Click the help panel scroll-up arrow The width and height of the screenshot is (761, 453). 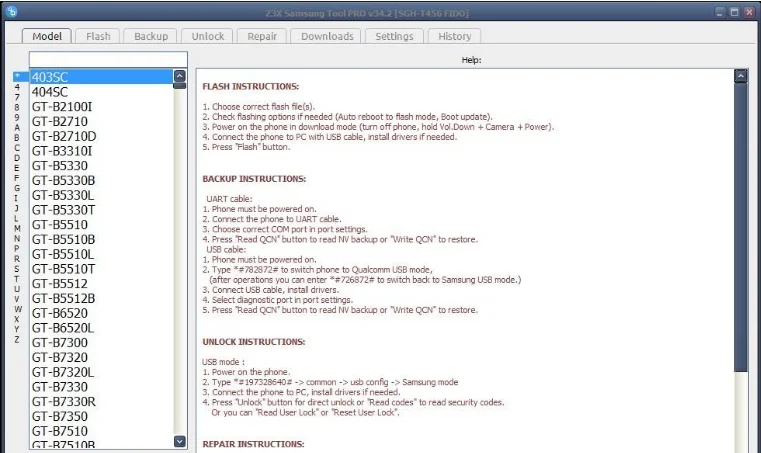pyautogui.click(x=741, y=76)
